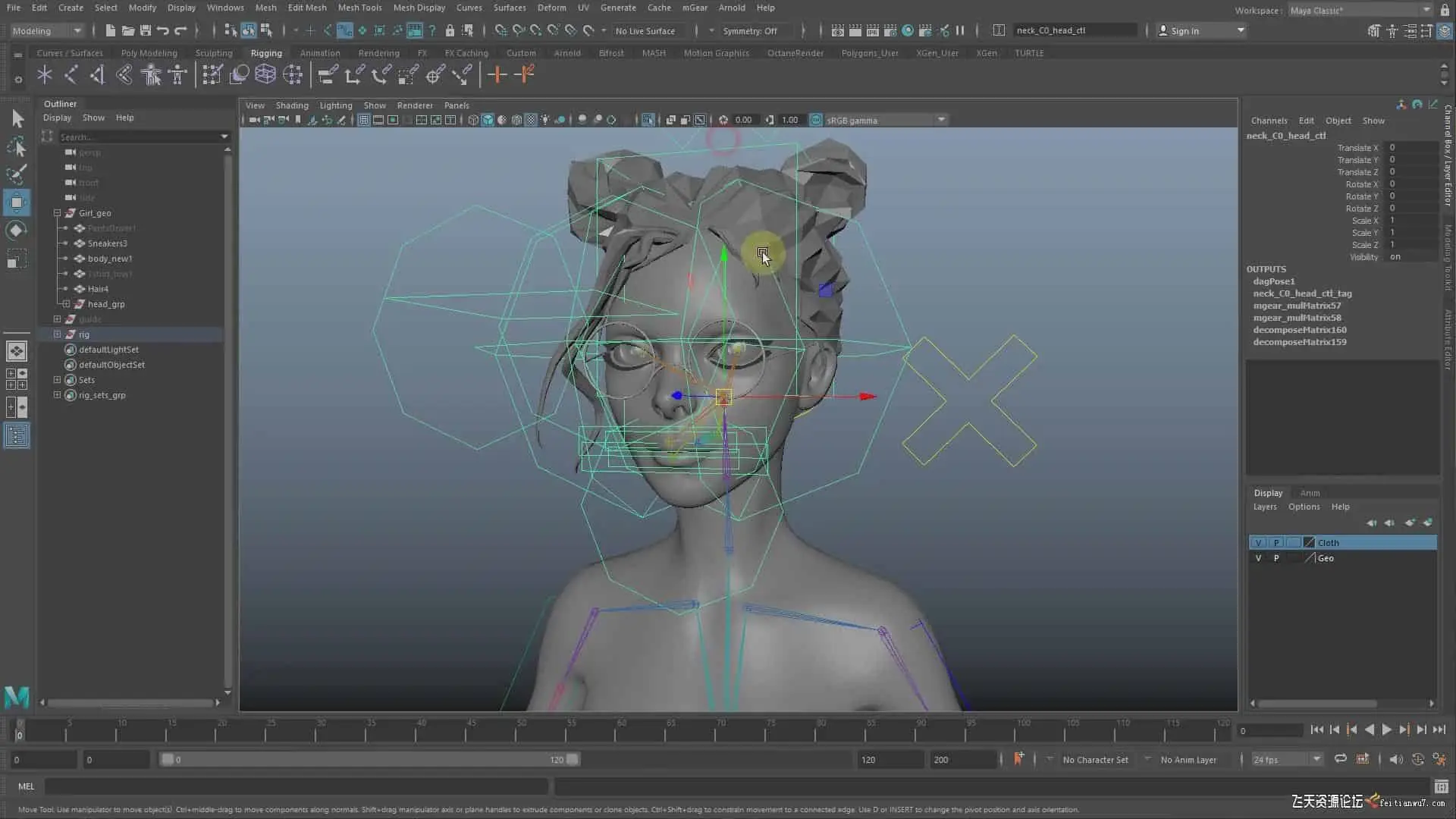Collapse the Girl_geo tree node
1456x819 pixels.
57,213
